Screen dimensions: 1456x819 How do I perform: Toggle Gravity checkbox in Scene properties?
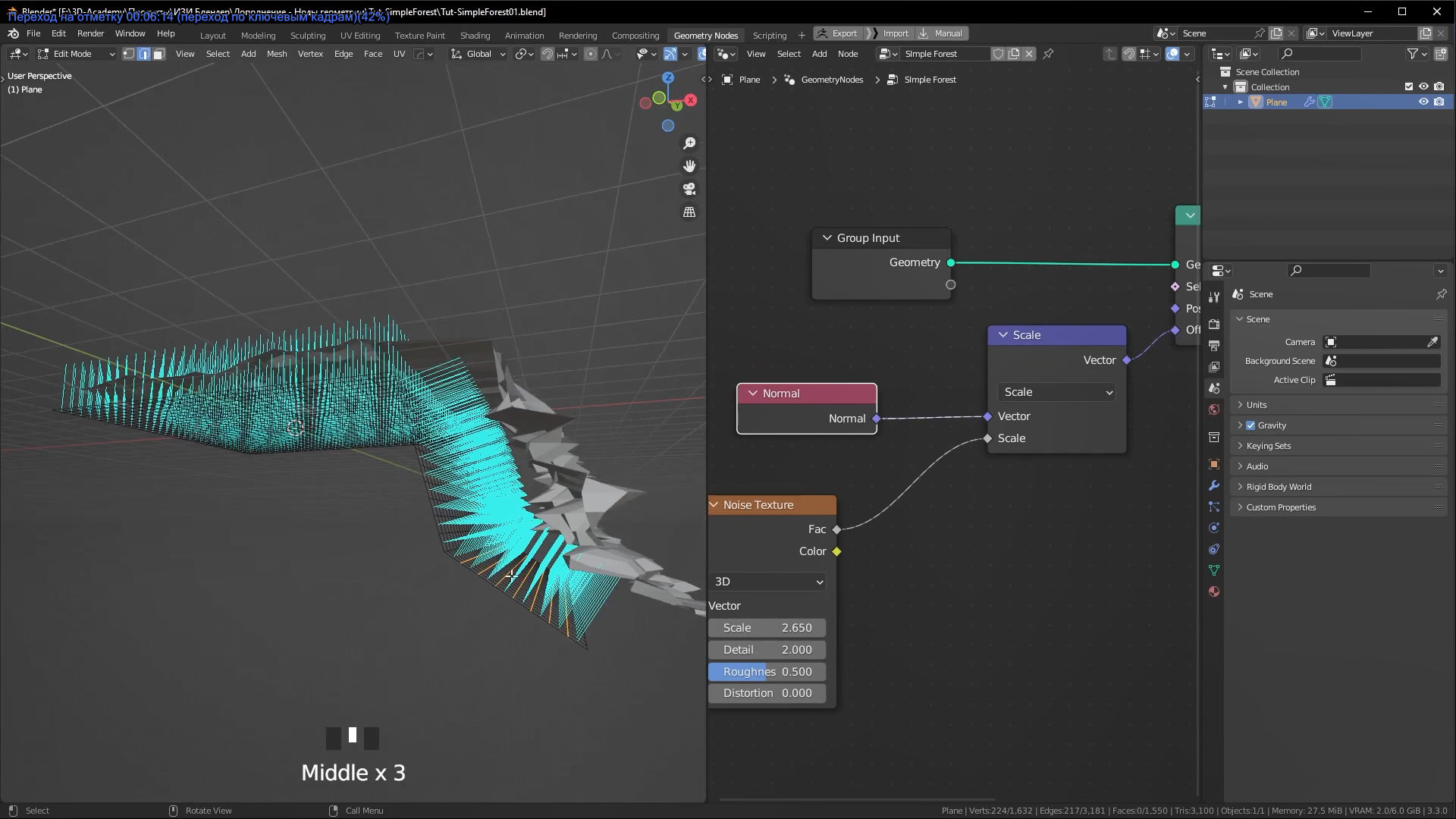tap(1250, 425)
